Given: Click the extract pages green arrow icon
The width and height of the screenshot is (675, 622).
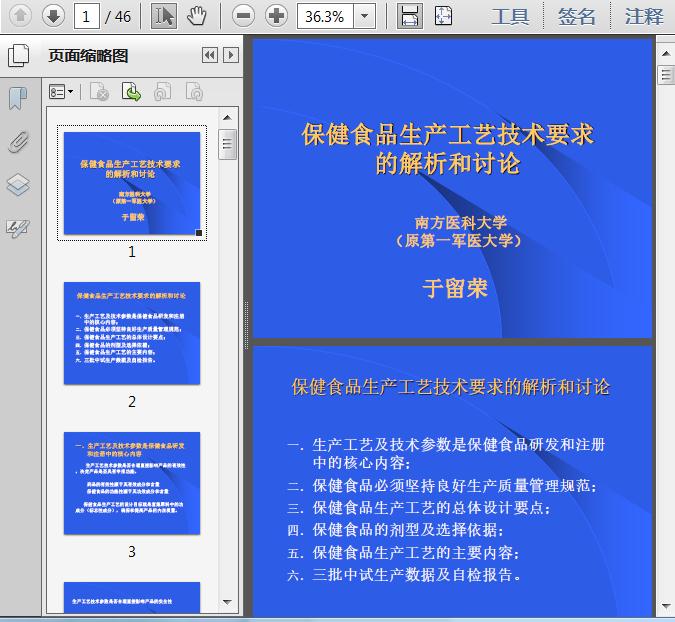Looking at the screenshot, I should (131, 92).
